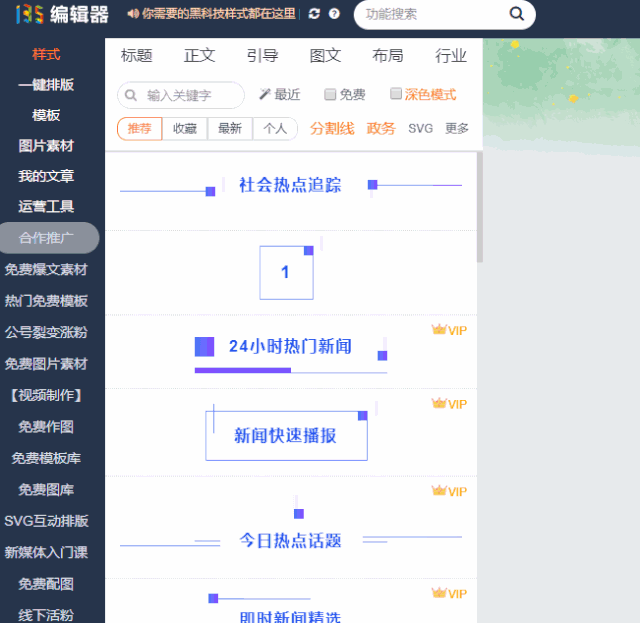This screenshot has width=640, height=623.
Task: Click the 你需要的黑科技样式都在这里 announcement
Action: coord(219,14)
